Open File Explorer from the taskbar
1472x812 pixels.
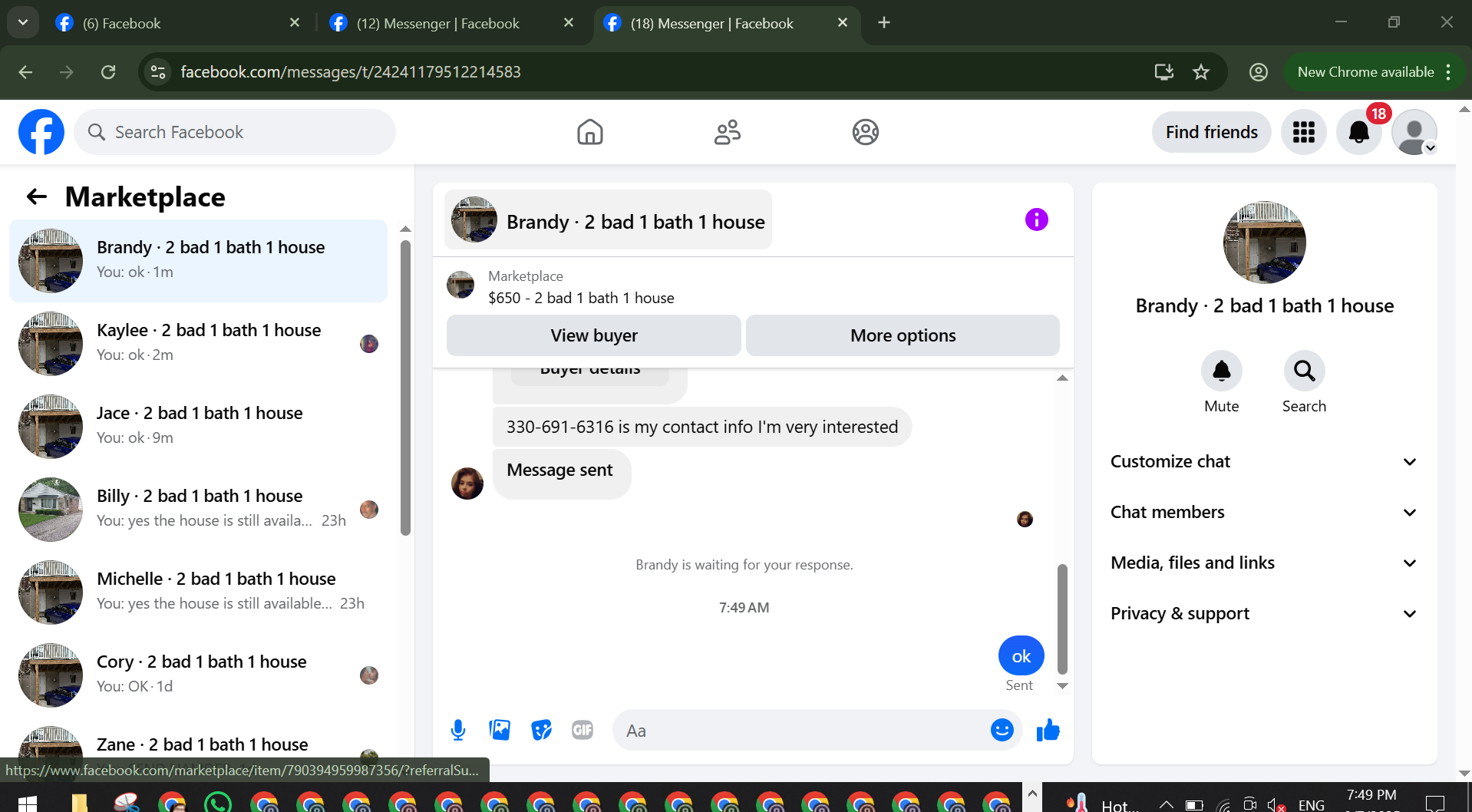point(79,803)
